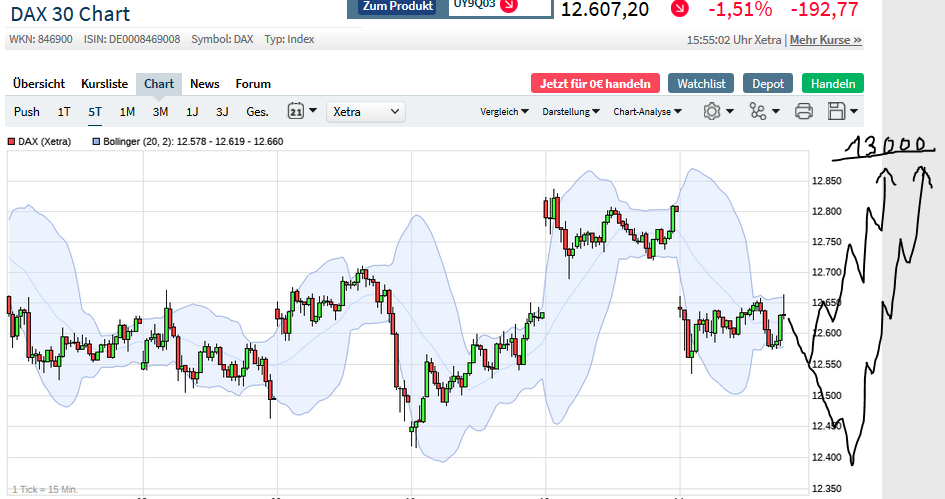Click the share chart icon
Image resolution: width=945 pixels, height=499 pixels.
(x=758, y=111)
